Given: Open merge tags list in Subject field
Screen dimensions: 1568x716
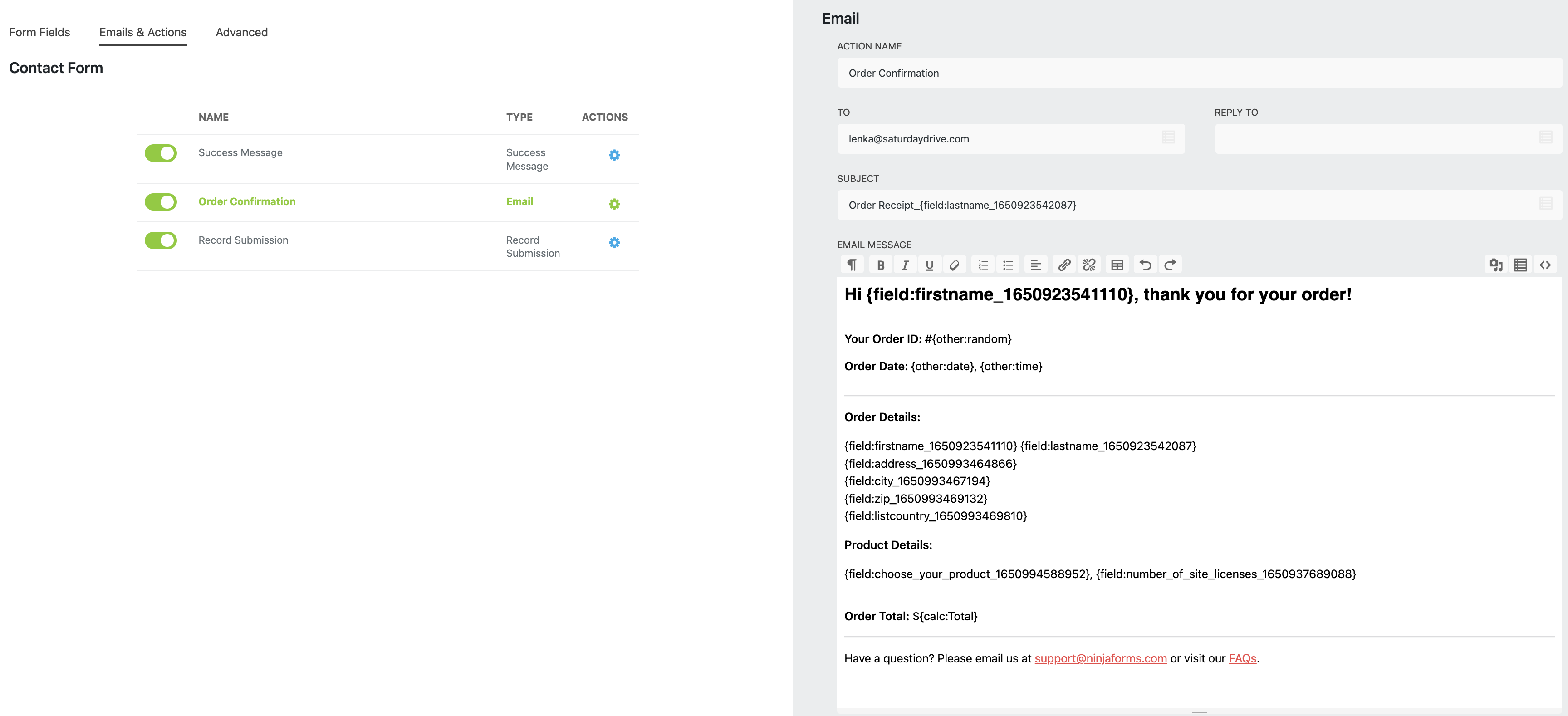Looking at the screenshot, I should [1545, 204].
